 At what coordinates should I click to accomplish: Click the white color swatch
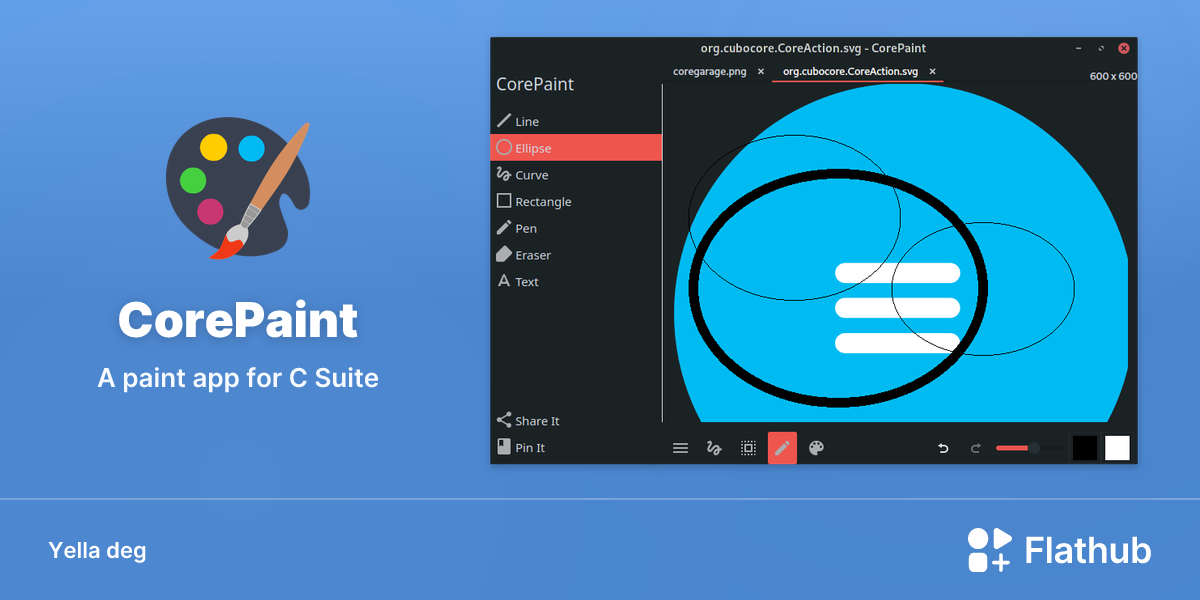(1117, 448)
